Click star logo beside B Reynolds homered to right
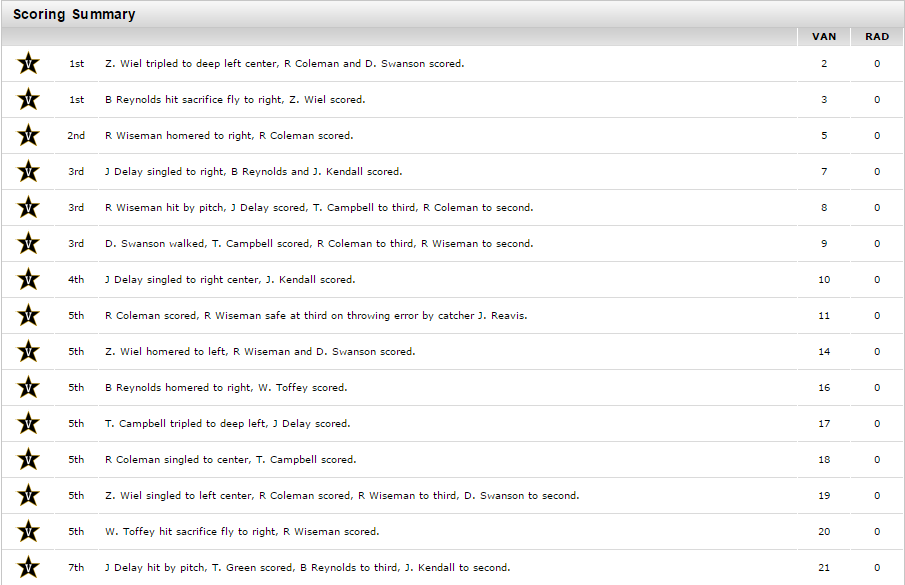This screenshot has height=585, width=905. coord(28,387)
